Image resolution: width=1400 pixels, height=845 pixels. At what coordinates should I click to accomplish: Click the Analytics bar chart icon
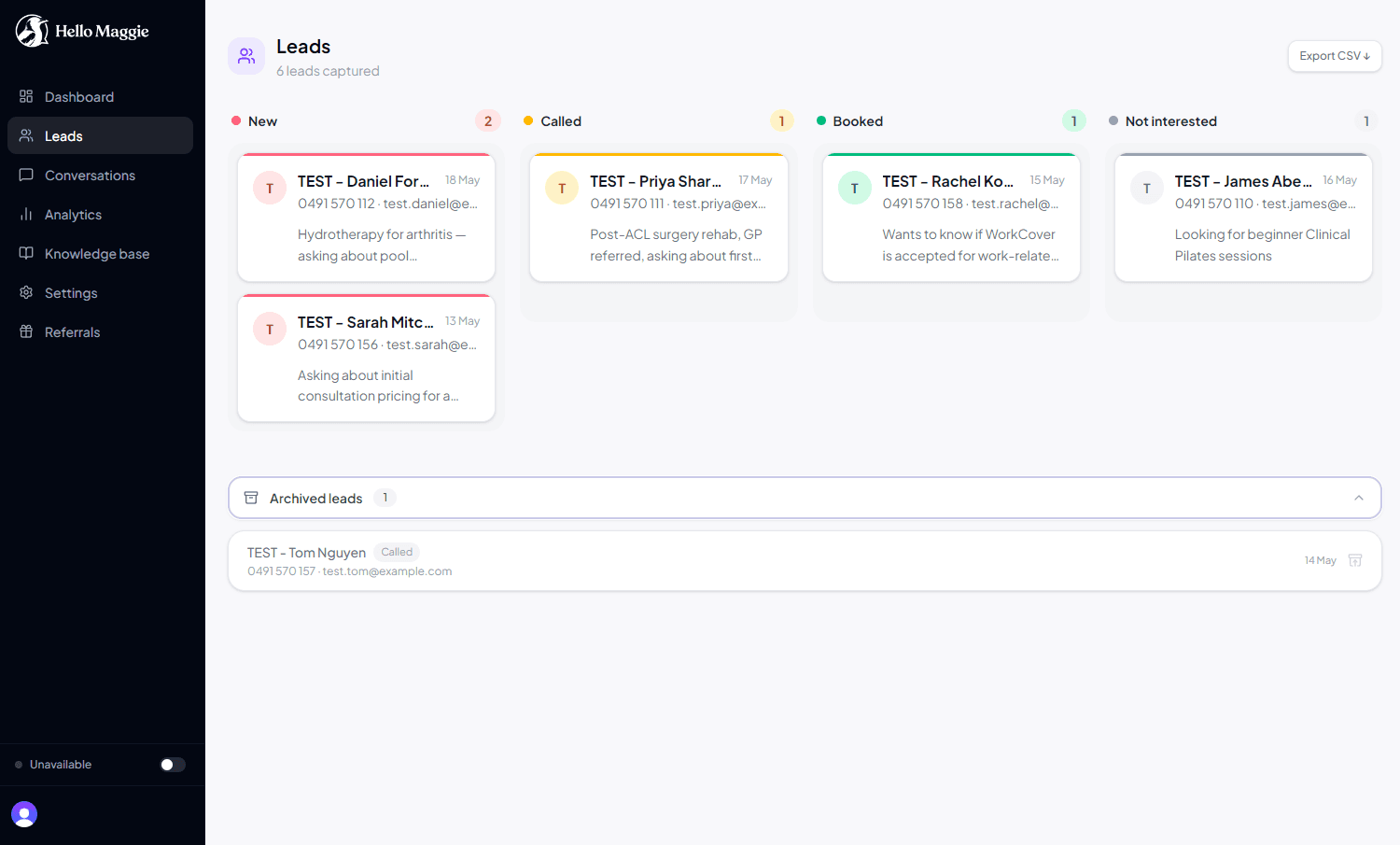coord(26,214)
